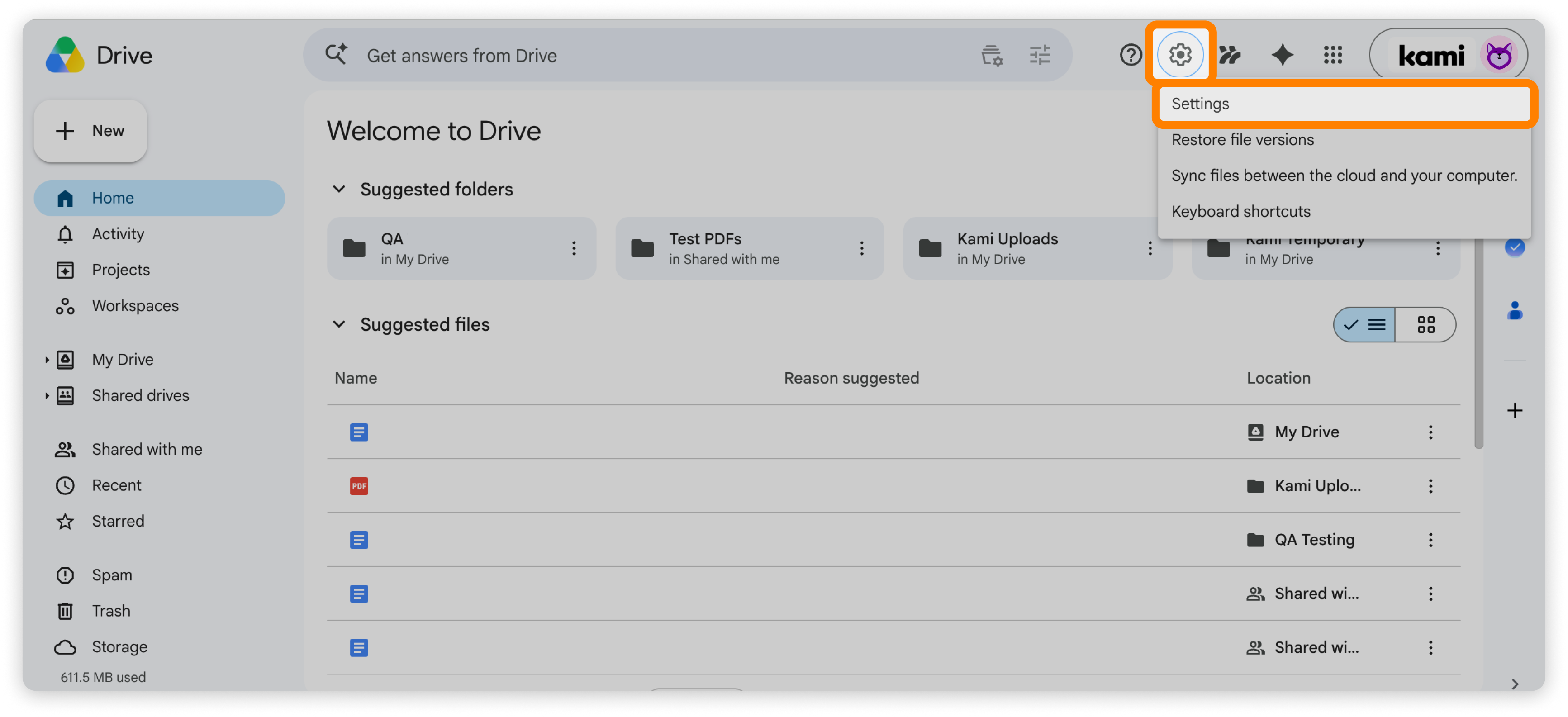The height and width of the screenshot is (717, 1568).
Task: Open the Tasks icon in the side panel
Action: coord(1515,247)
